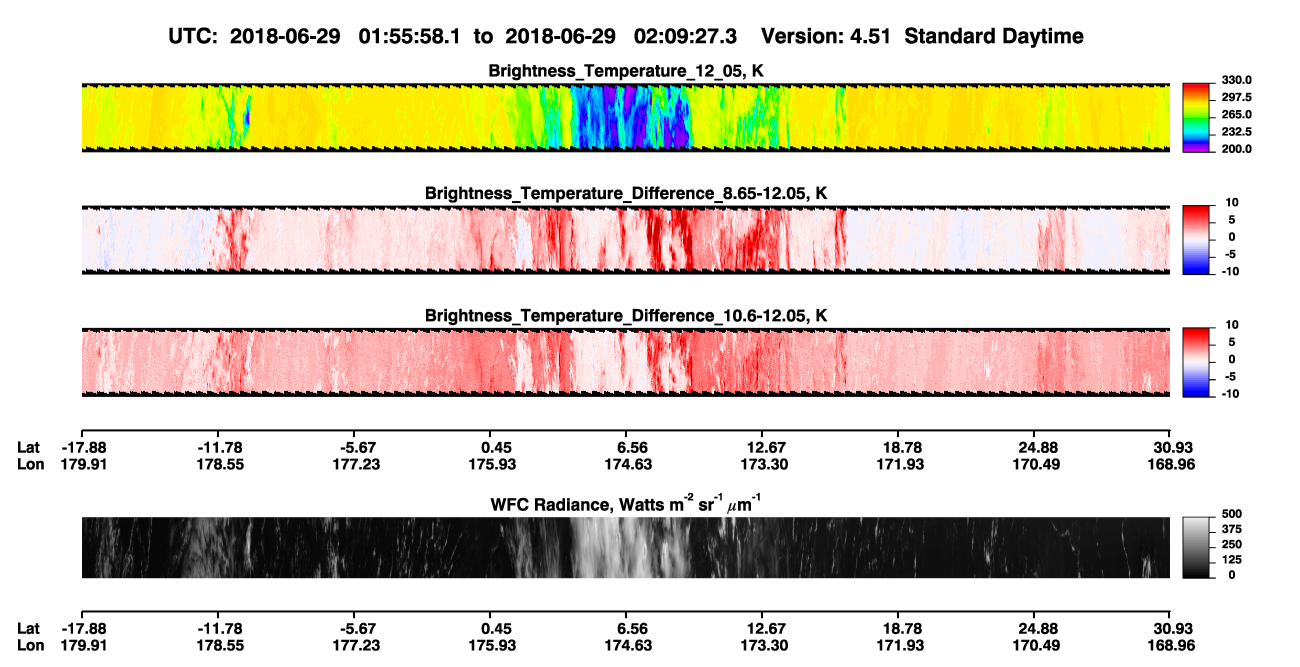Select the WFC Radiance panel title
This screenshot has height=667, width=1300.
point(626,502)
